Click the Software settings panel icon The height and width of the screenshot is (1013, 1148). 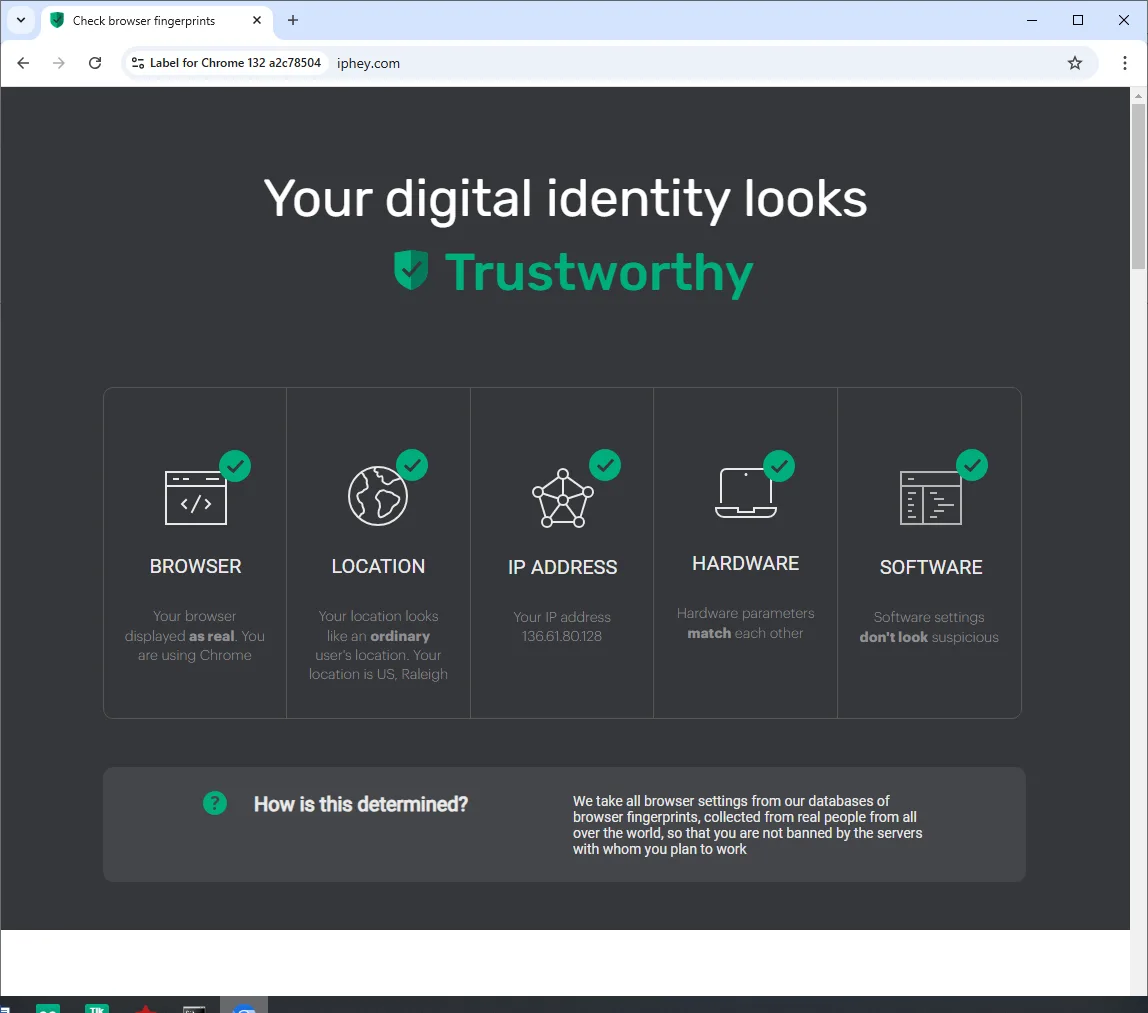tap(931, 498)
